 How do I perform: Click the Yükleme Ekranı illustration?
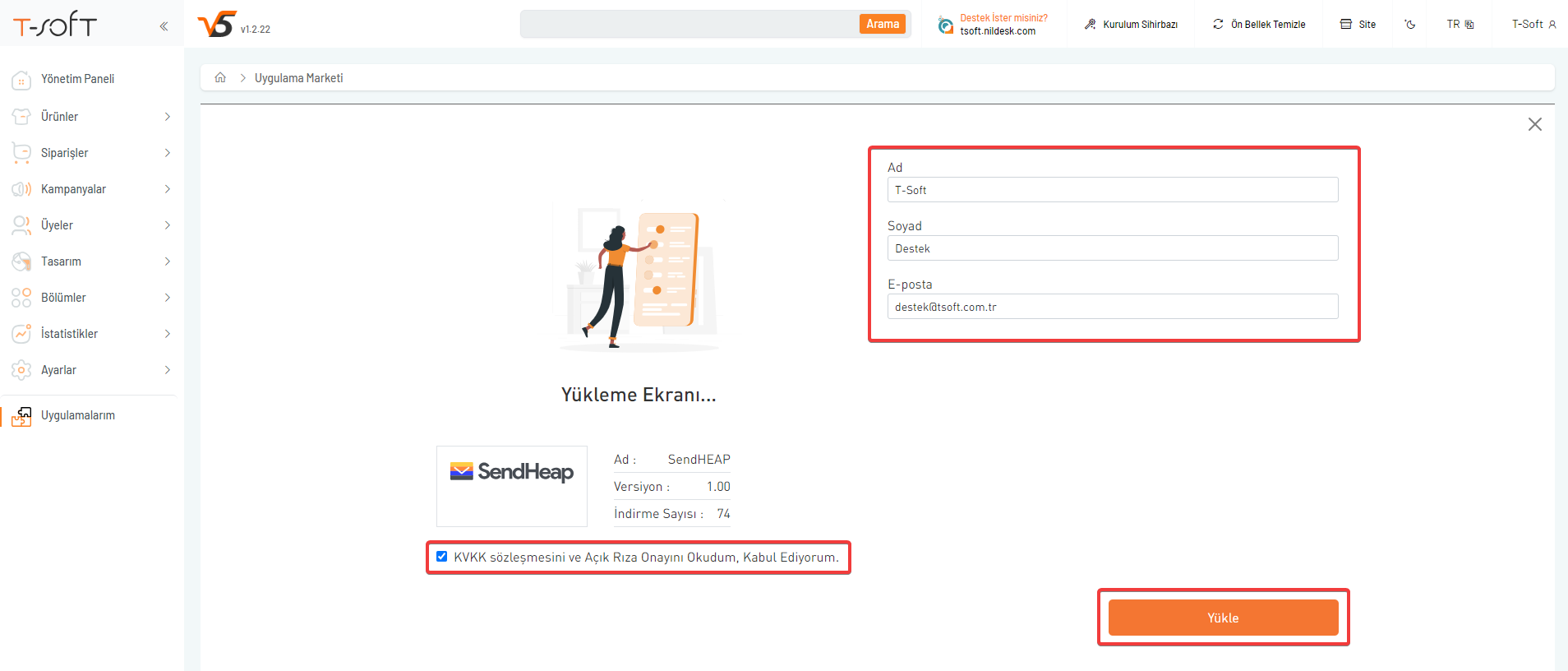coord(639,275)
